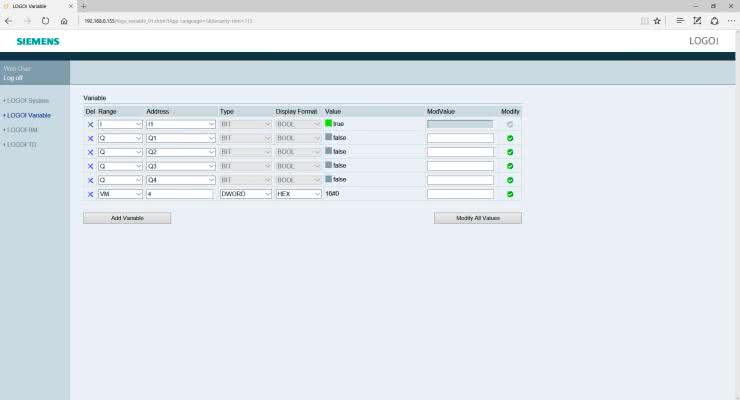
Task: Go to LOGO! BM page
Action: (22, 130)
